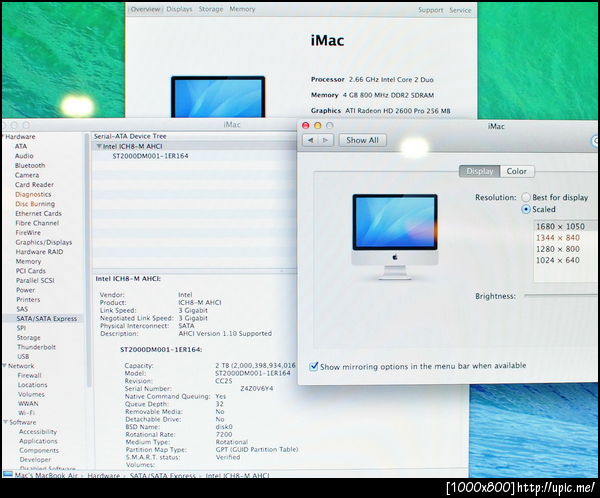Select Firewall under Network
The image size is (600, 498).
point(29,375)
